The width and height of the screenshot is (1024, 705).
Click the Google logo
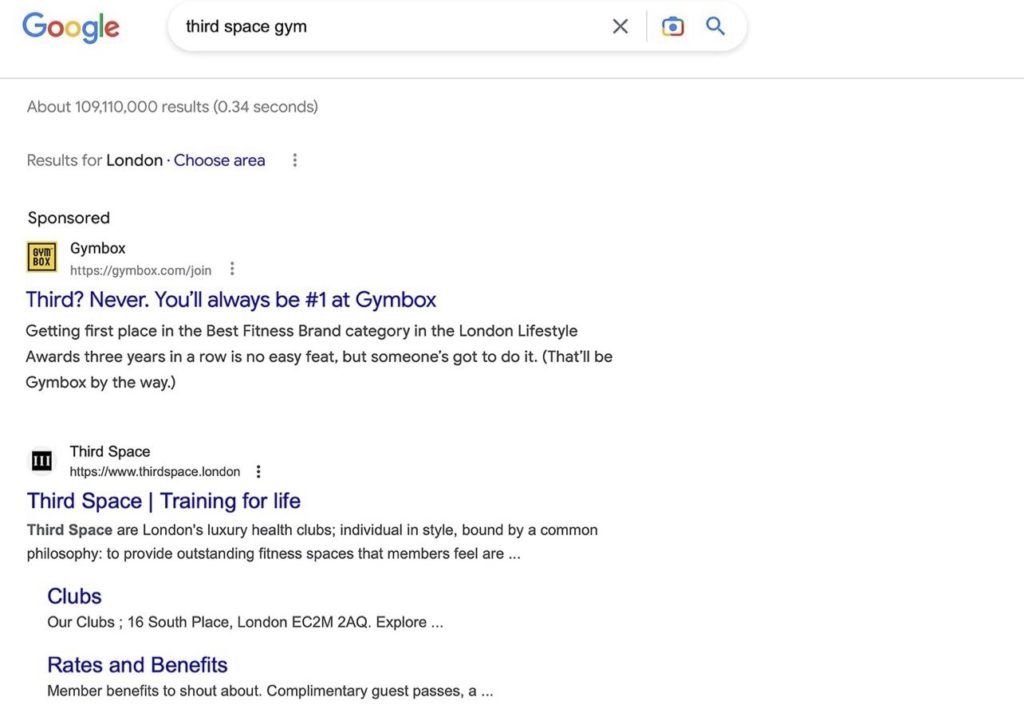[71, 27]
